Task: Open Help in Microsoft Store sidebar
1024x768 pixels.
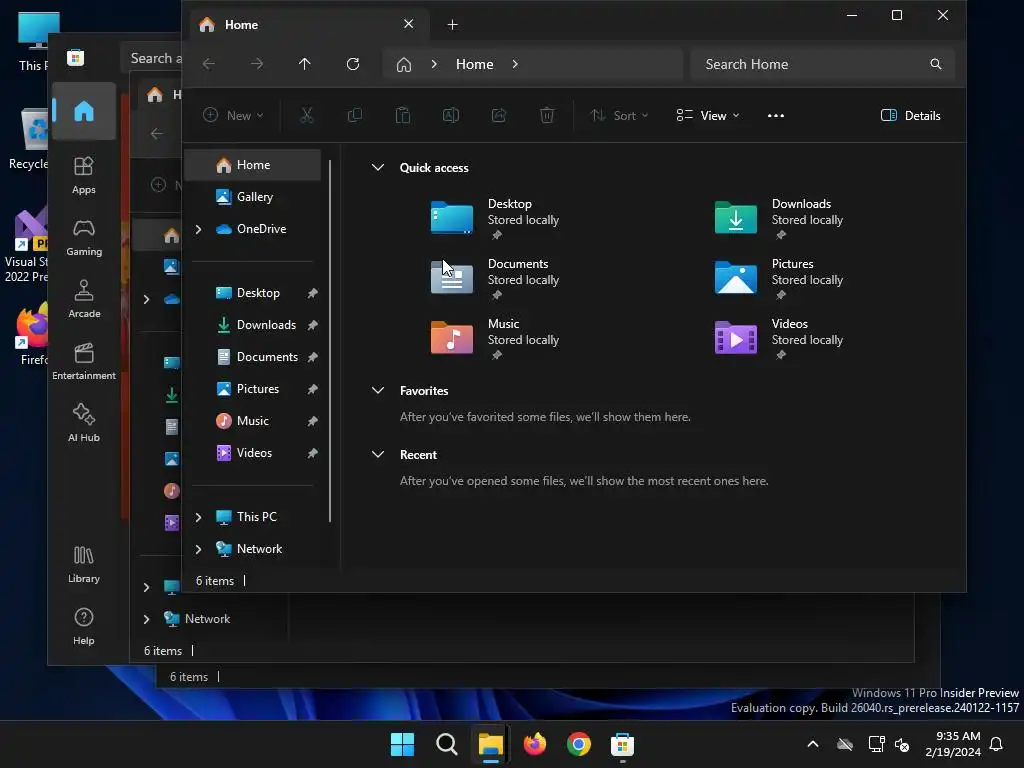Action: pyautogui.click(x=84, y=626)
